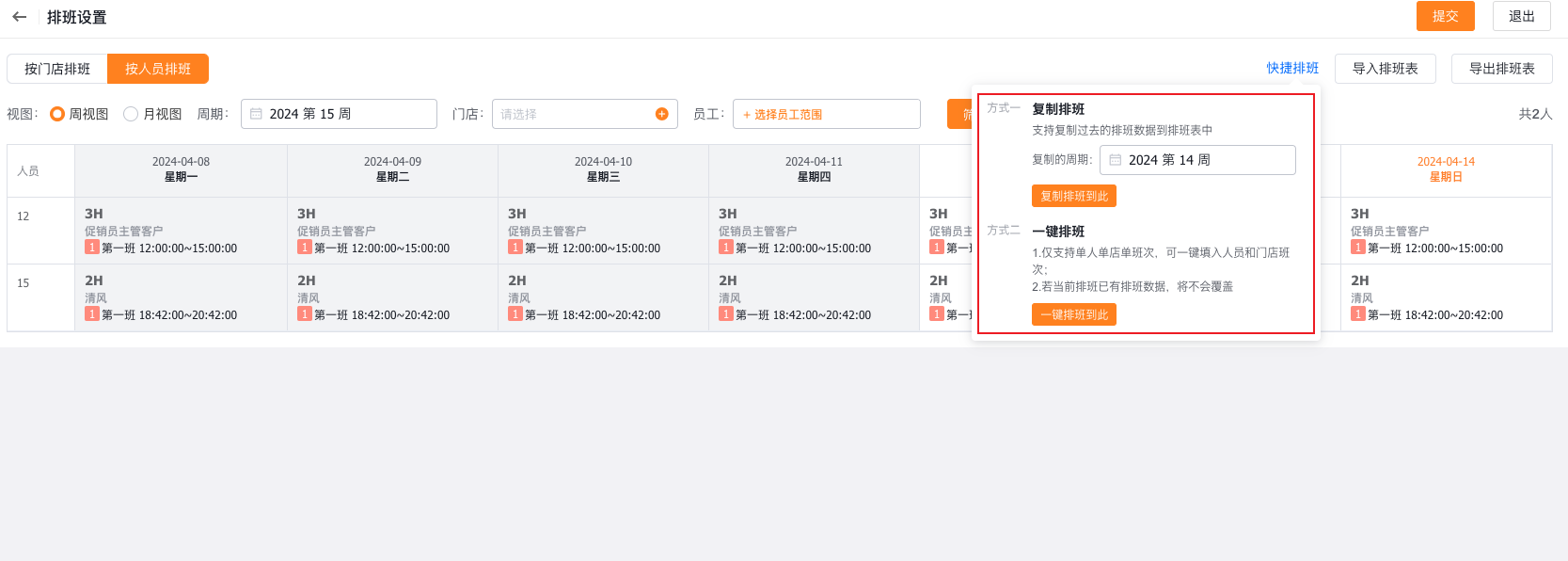The image size is (1568, 561).
Task: Click shift badge 1 for person 12 on 2024-04-14
Action: click(x=1358, y=248)
